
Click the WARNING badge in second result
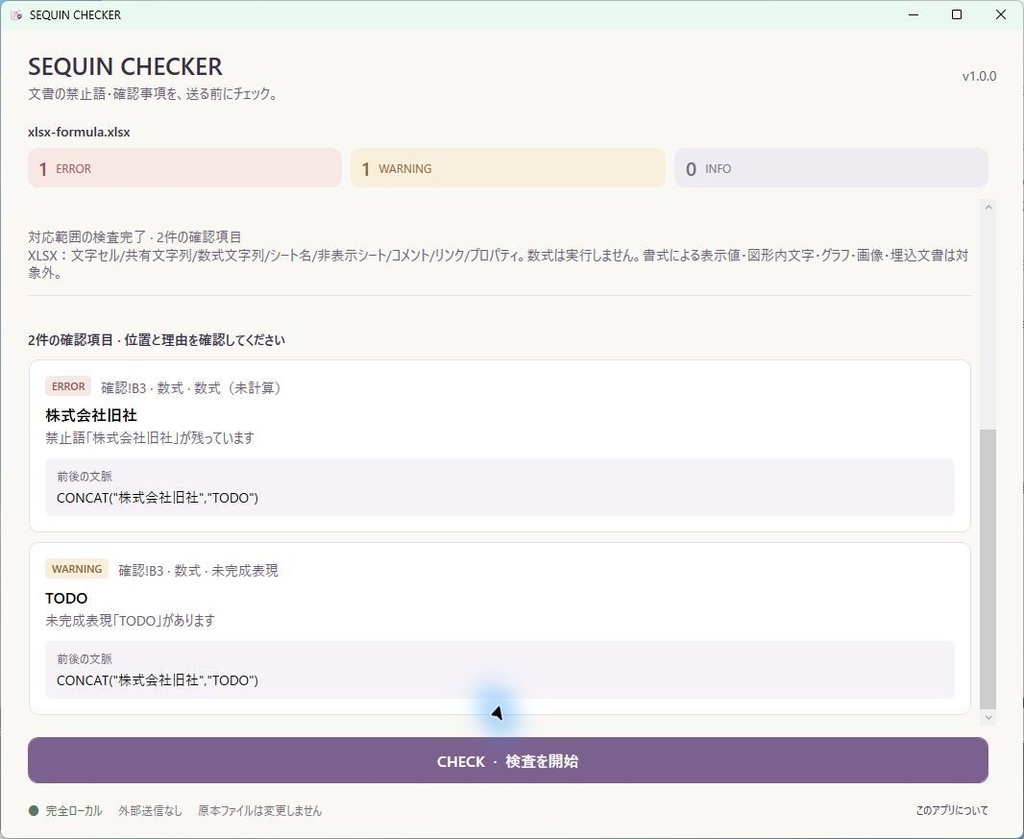[76, 569]
